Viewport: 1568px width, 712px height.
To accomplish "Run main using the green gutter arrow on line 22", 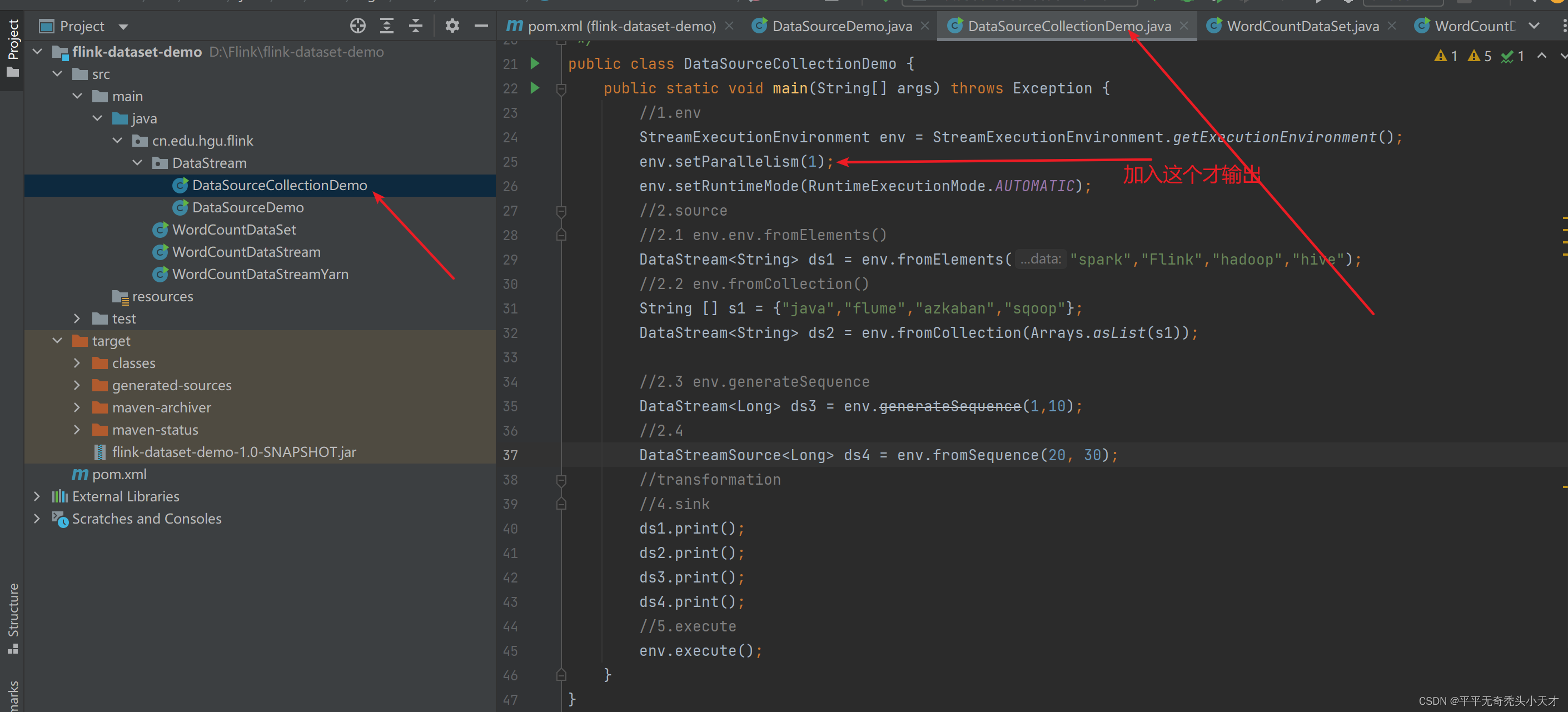I will pos(535,88).
